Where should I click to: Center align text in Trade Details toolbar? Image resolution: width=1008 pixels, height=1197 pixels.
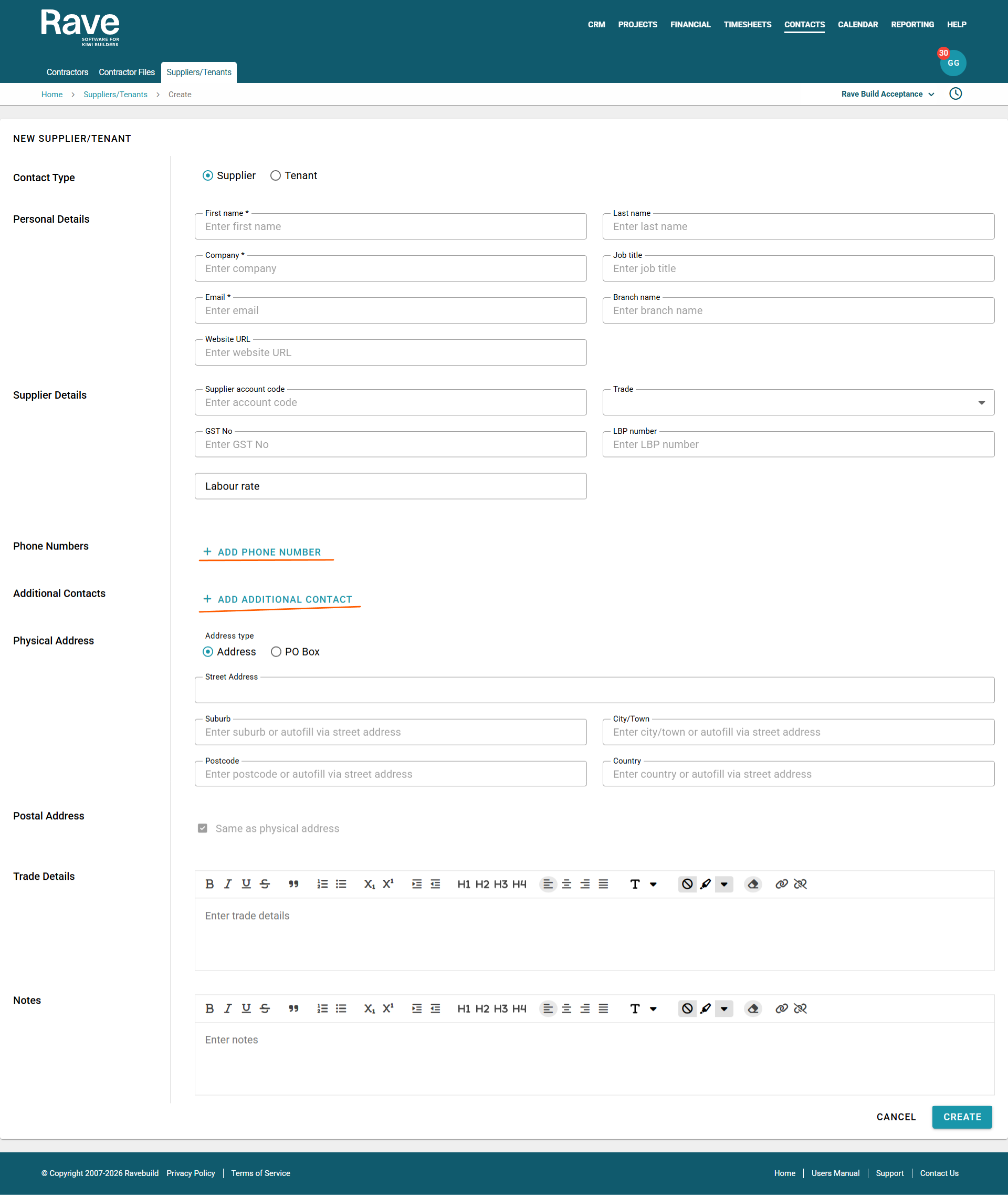click(x=566, y=884)
